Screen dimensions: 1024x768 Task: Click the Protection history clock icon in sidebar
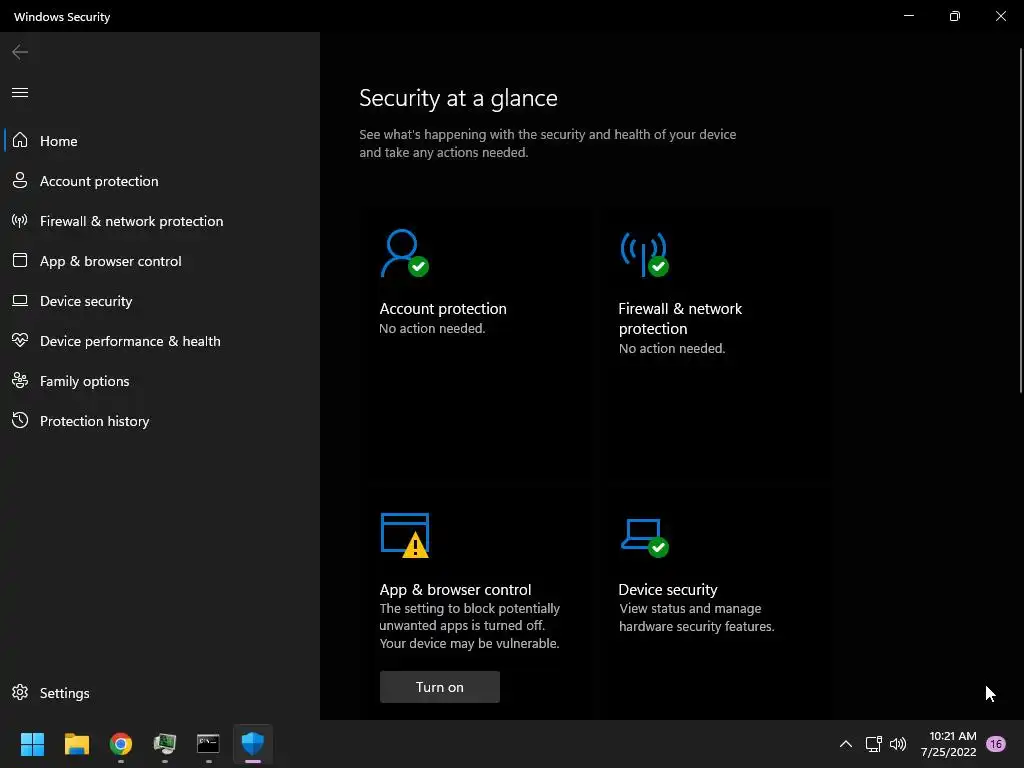[x=20, y=420]
